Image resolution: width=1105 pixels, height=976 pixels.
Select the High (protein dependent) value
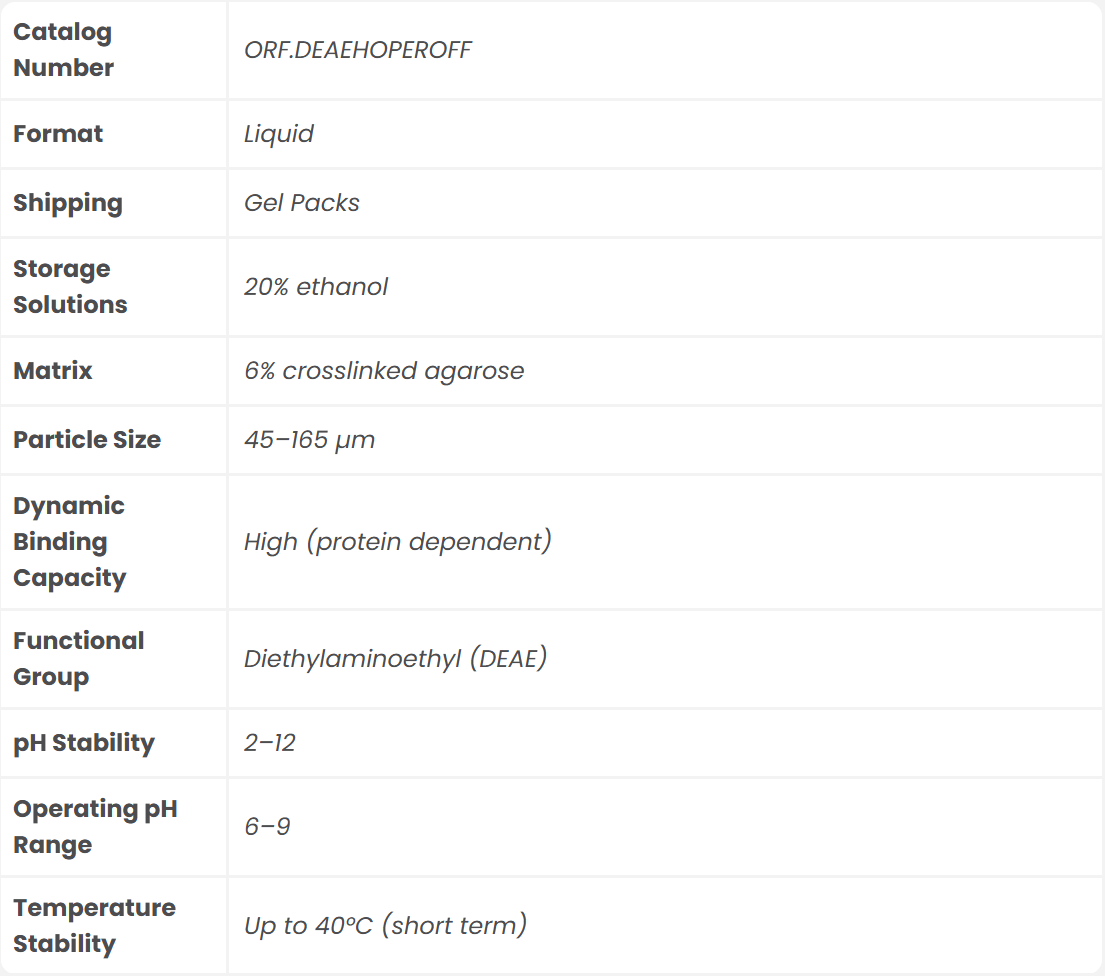pos(398,542)
